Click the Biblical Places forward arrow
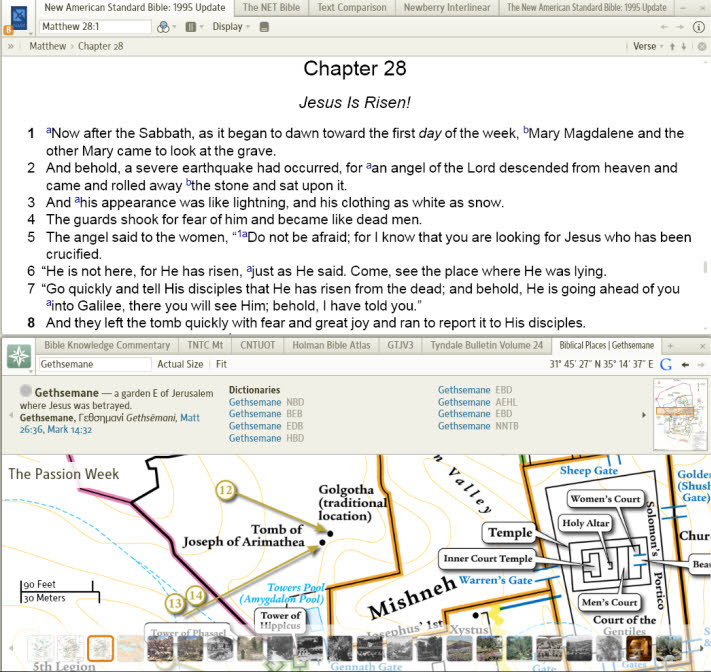 (x=701, y=365)
